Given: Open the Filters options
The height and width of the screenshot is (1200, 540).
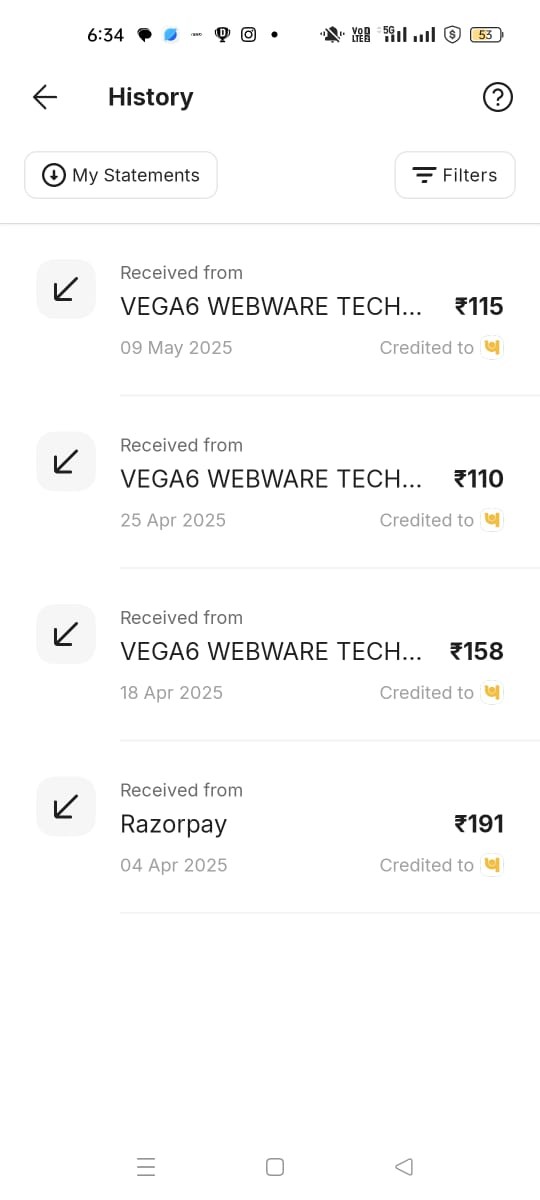Looking at the screenshot, I should [455, 175].
